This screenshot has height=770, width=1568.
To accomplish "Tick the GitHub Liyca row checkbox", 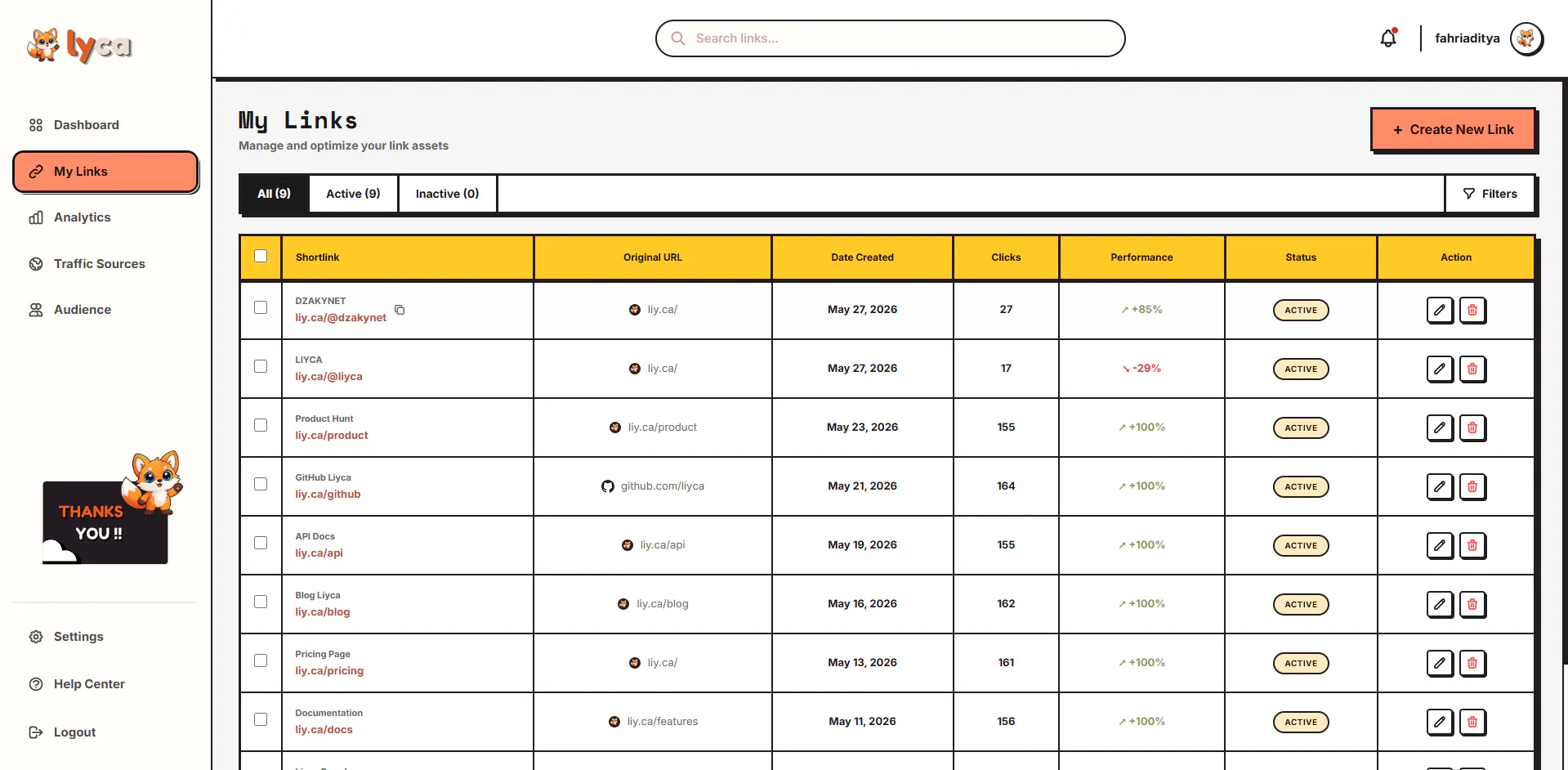I will pos(261,484).
